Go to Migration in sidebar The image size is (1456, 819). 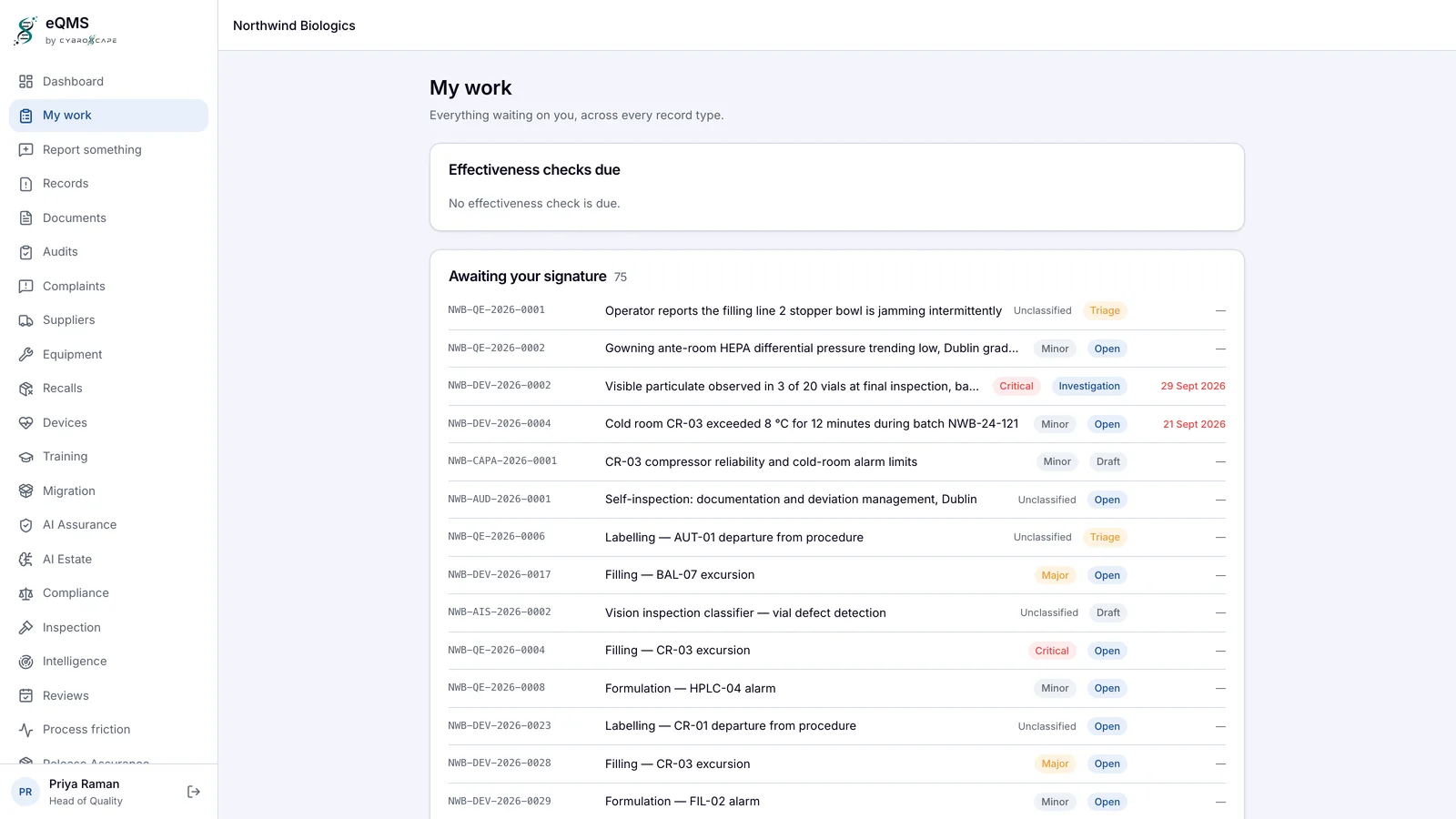pos(108,490)
